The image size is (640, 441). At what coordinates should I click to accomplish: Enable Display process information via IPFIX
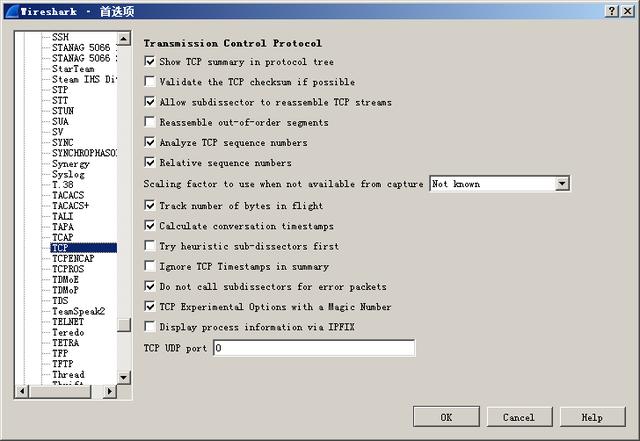pyautogui.click(x=150, y=327)
